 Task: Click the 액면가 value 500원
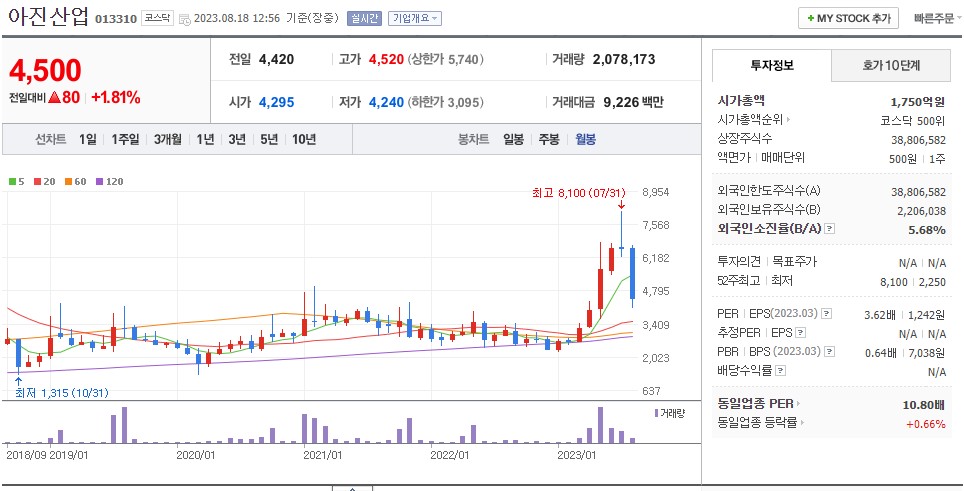click(903, 159)
